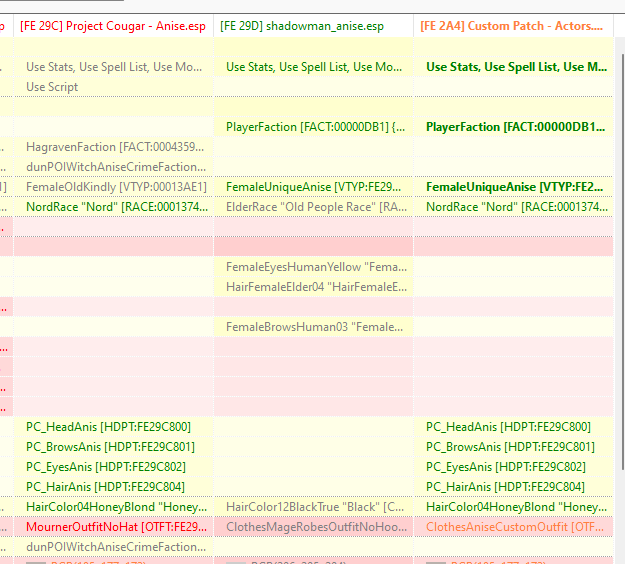625x564 pixels.
Task: Select bold PlayerFaction cell in Custom Patch column
Action: (513, 127)
